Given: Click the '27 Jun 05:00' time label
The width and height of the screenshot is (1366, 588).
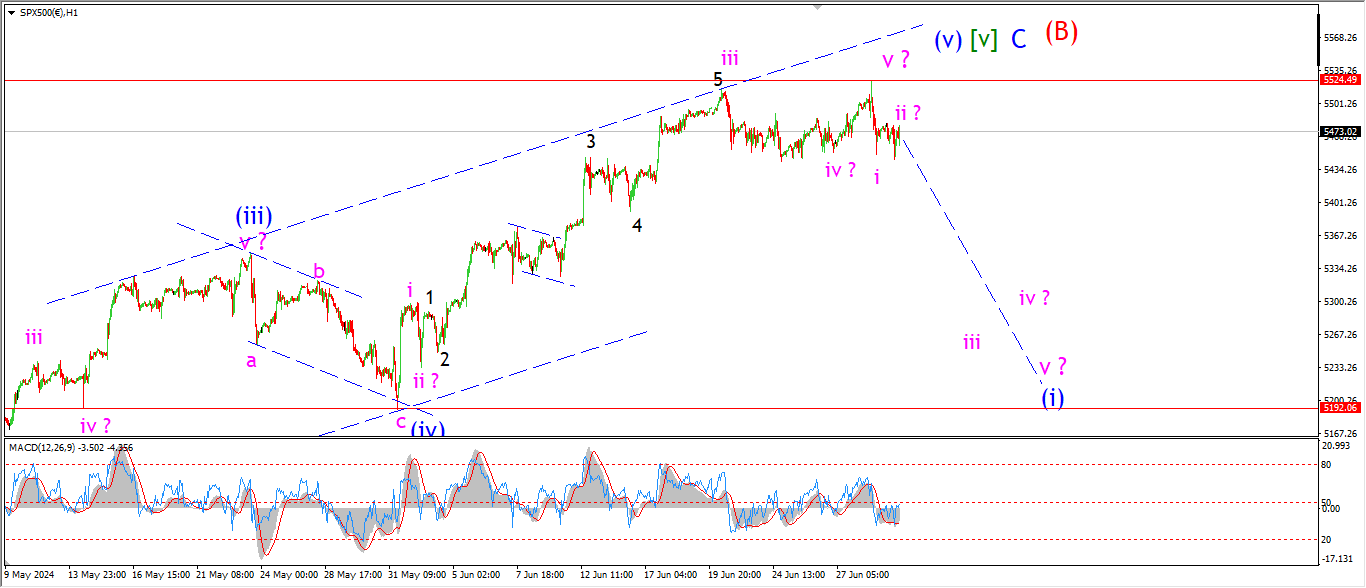Looking at the screenshot, I should coord(862,575).
